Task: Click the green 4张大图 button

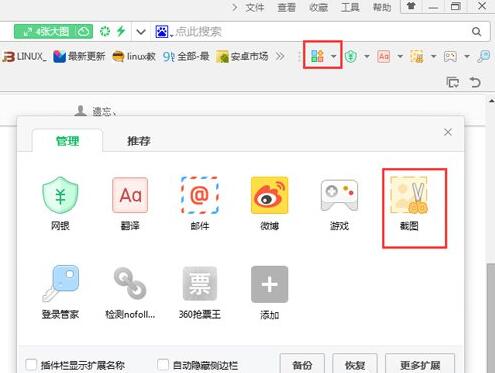Action: (53, 32)
